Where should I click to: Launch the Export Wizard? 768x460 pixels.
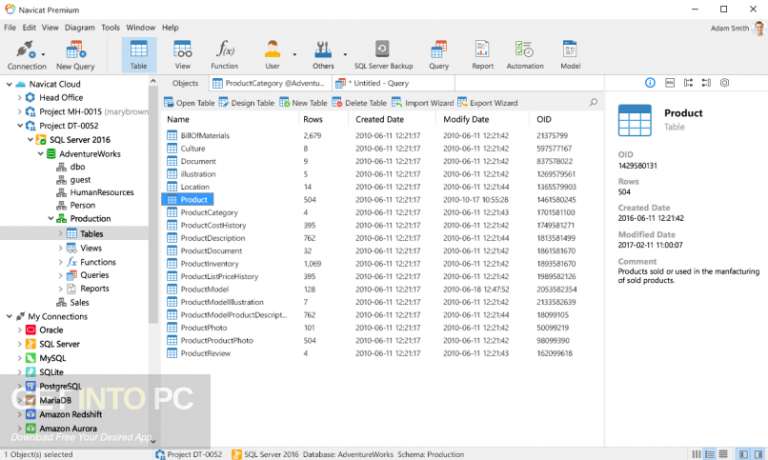(488, 103)
